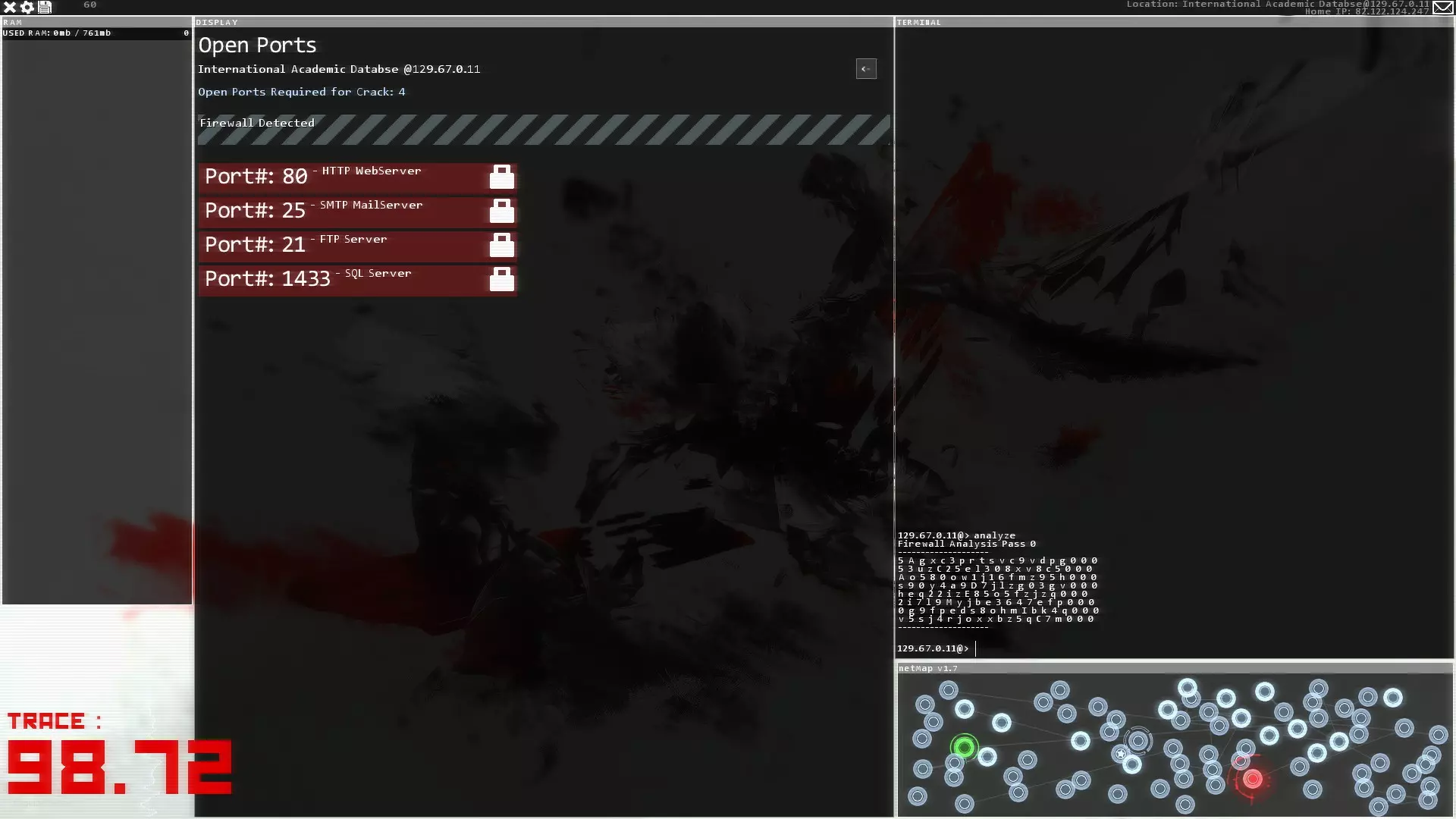The height and width of the screenshot is (819, 1456).
Task: Click the lock icon for Port 80
Action: pyautogui.click(x=501, y=177)
